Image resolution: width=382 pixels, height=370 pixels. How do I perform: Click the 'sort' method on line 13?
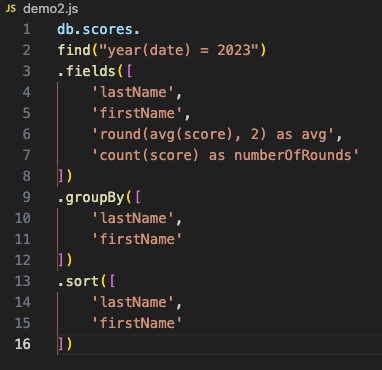[x=82, y=281]
